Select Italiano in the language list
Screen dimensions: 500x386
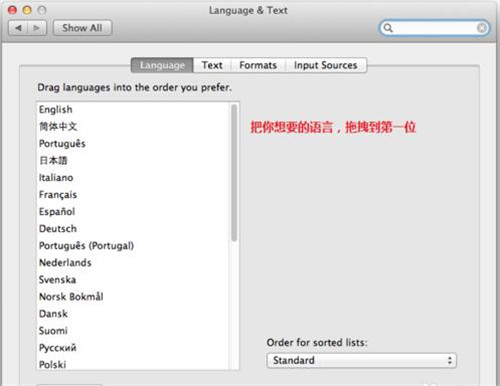(x=133, y=178)
